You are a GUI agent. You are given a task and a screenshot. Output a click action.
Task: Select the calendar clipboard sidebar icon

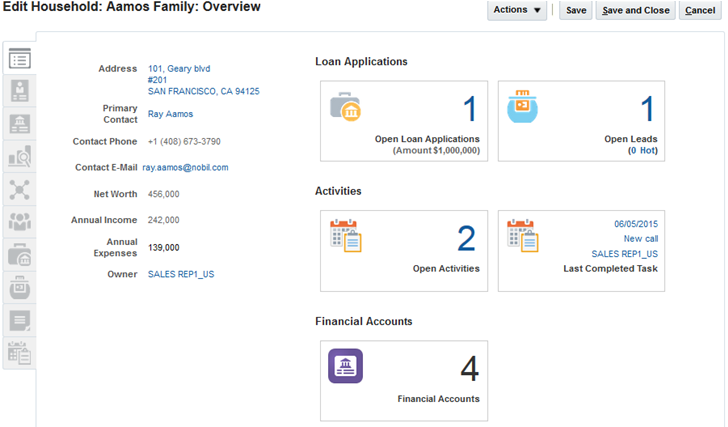point(19,352)
